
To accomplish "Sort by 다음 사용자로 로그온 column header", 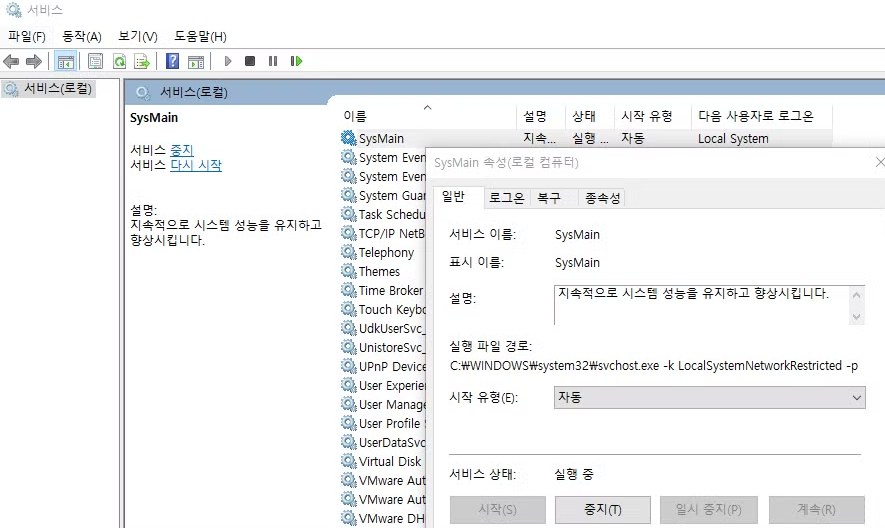I will (761, 116).
